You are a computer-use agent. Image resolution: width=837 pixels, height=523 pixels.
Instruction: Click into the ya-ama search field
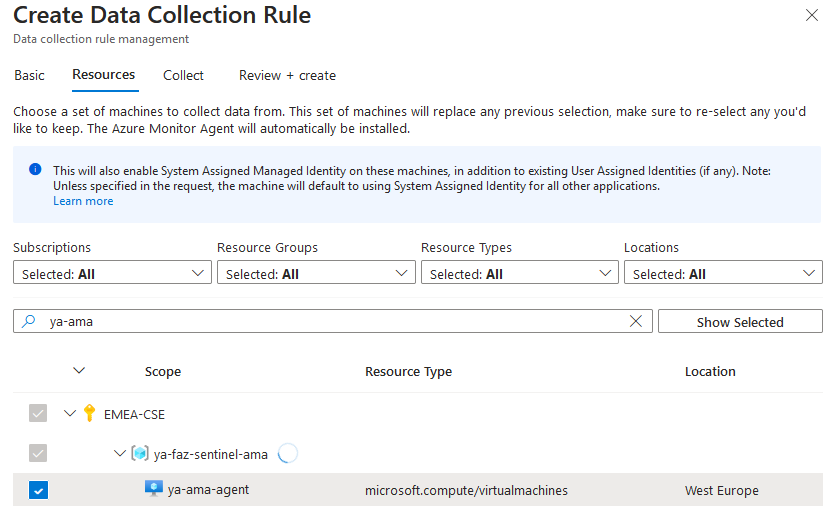pyautogui.click(x=330, y=322)
